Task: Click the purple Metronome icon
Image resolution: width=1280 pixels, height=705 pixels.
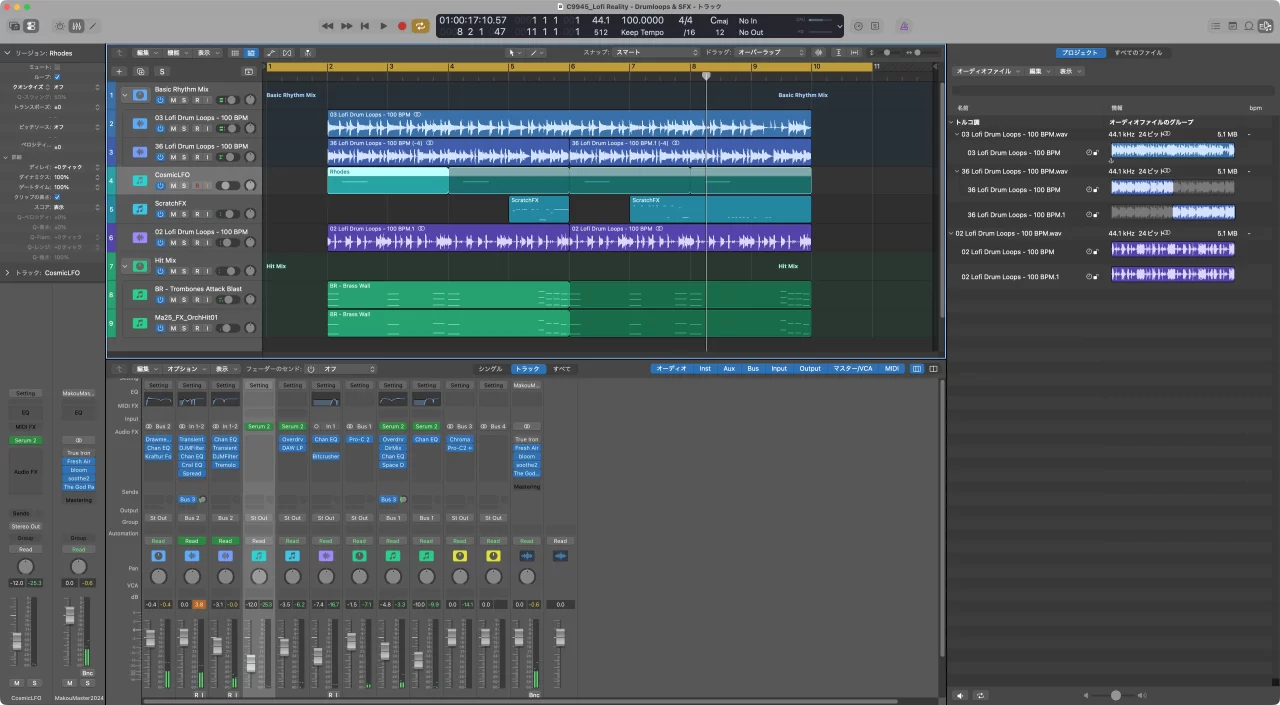Action: 904,26
